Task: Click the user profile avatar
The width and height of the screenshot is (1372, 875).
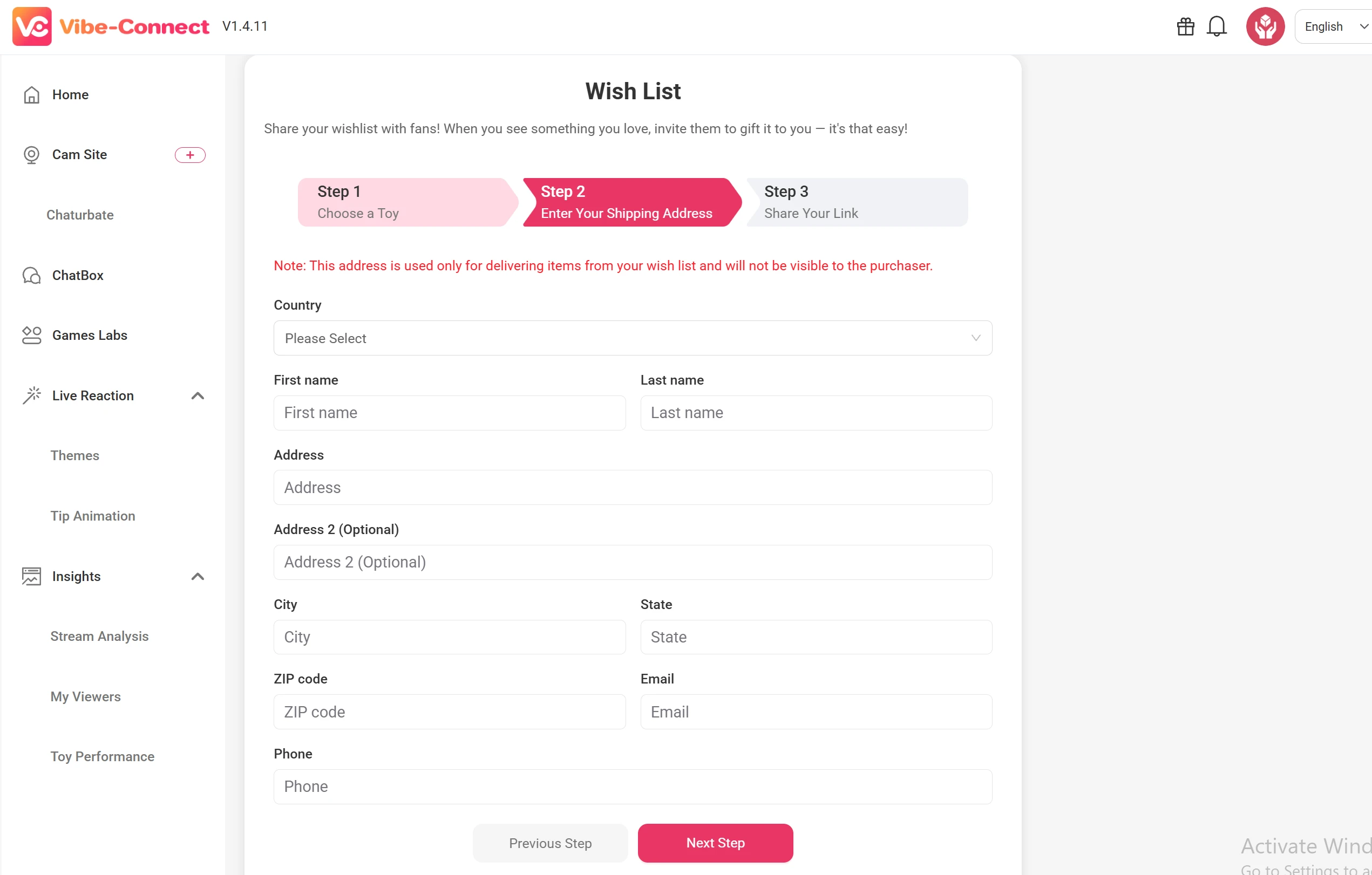Action: 1265,26
